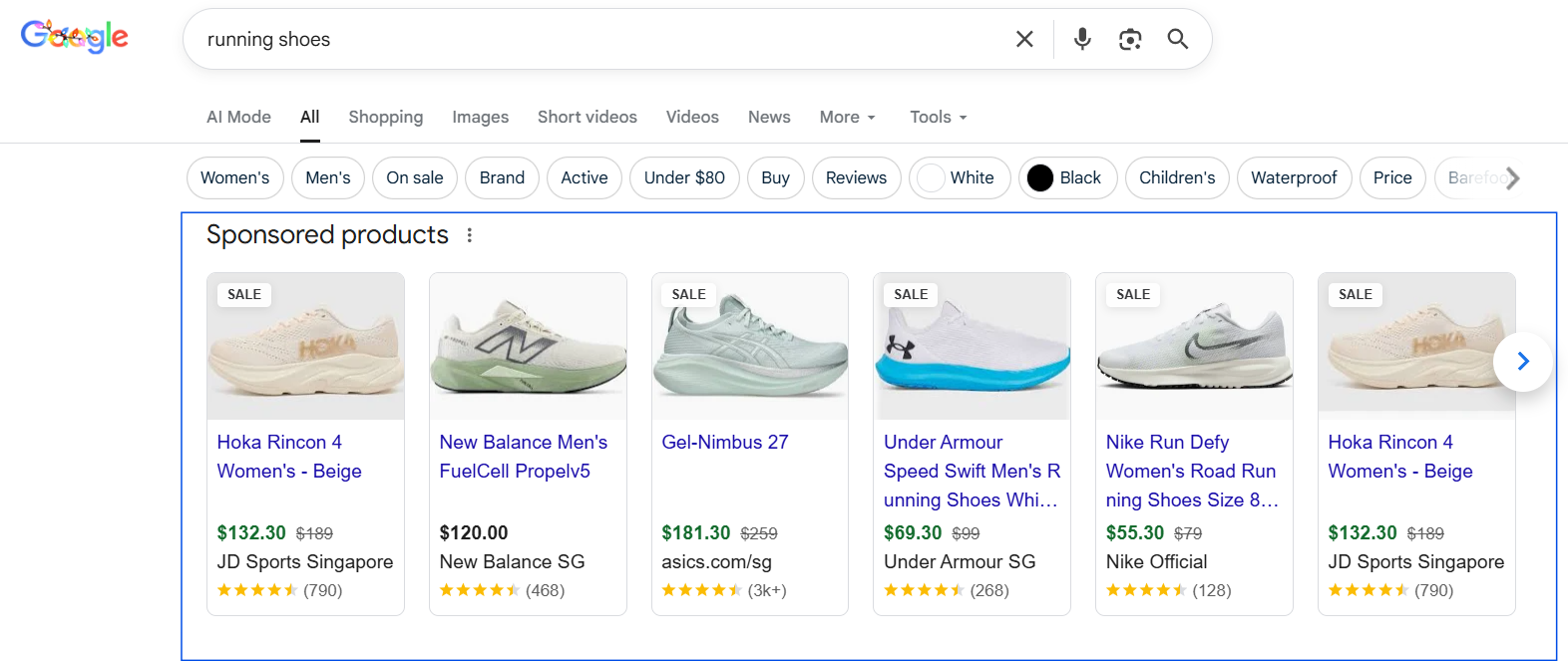Start voice search with the microphone icon
Image resolution: width=1568 pixels, height=661 pixels.
point(1082,39)
